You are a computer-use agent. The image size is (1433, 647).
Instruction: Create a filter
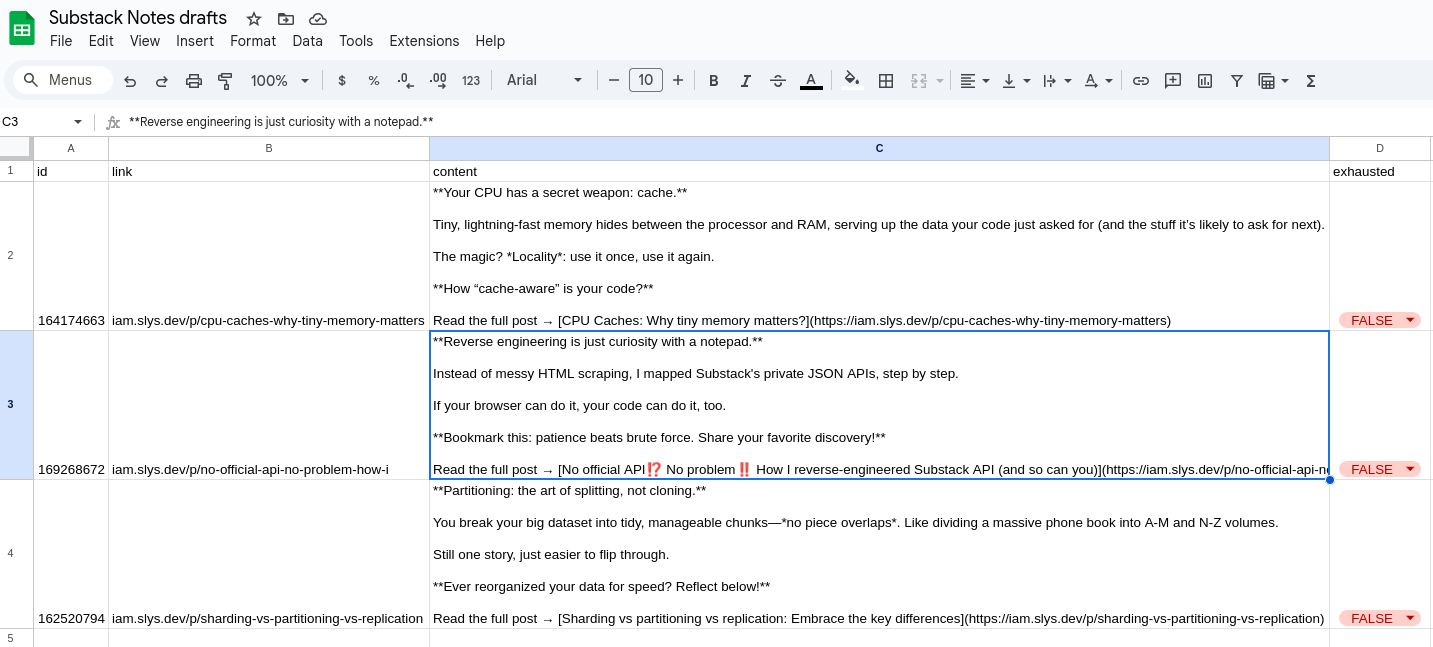(1237, 81)
